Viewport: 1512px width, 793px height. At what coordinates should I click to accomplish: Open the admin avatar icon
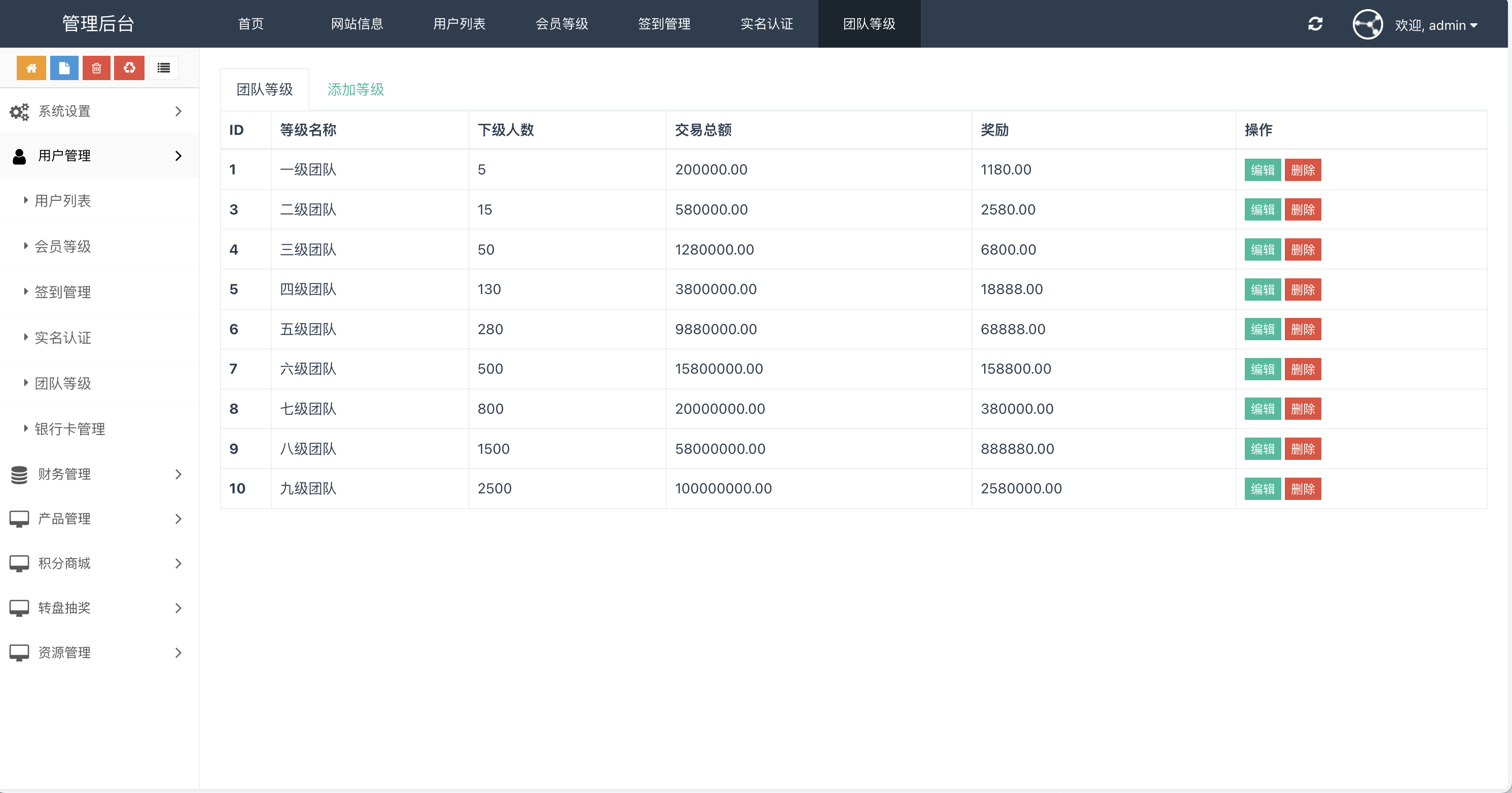pos(1368,24)
